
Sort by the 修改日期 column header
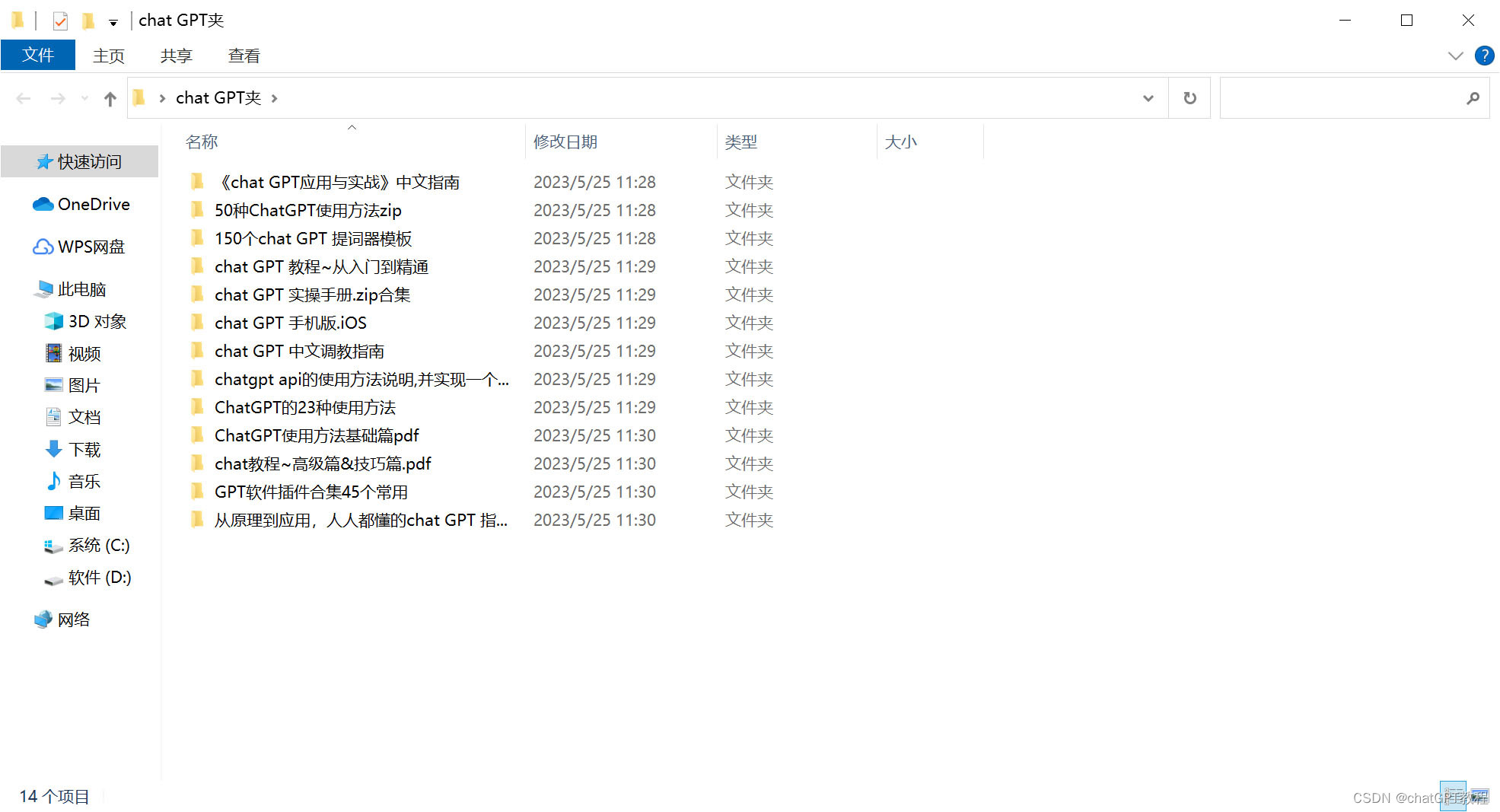[565, 142]
